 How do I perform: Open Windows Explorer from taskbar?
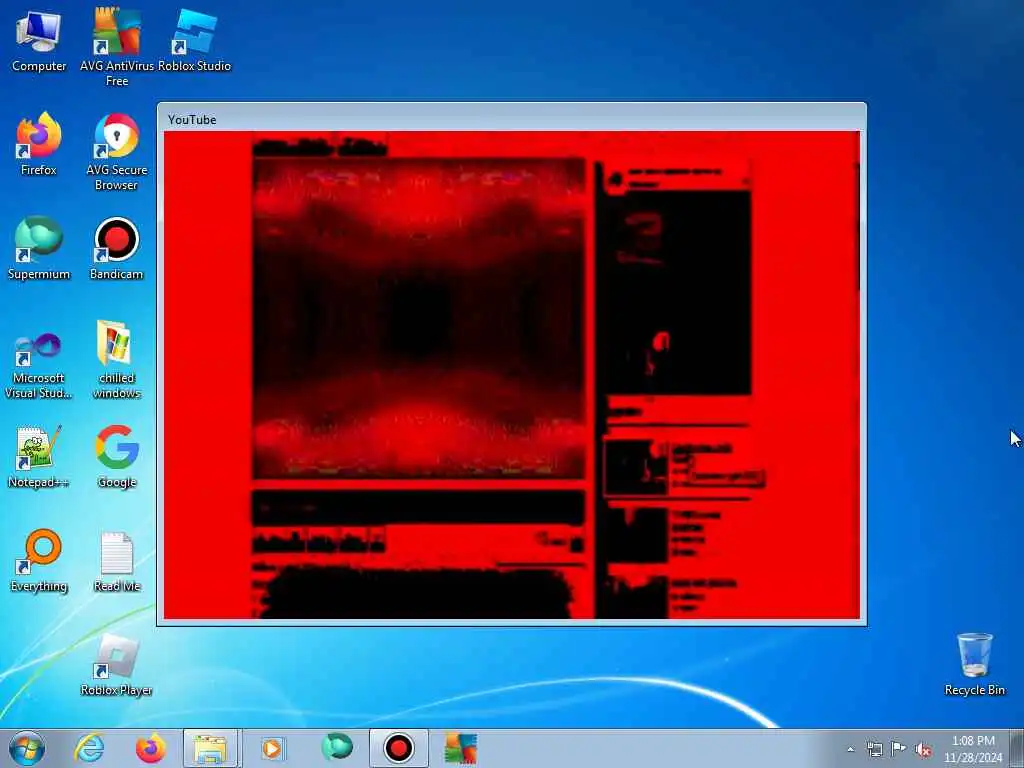(211, 748)
